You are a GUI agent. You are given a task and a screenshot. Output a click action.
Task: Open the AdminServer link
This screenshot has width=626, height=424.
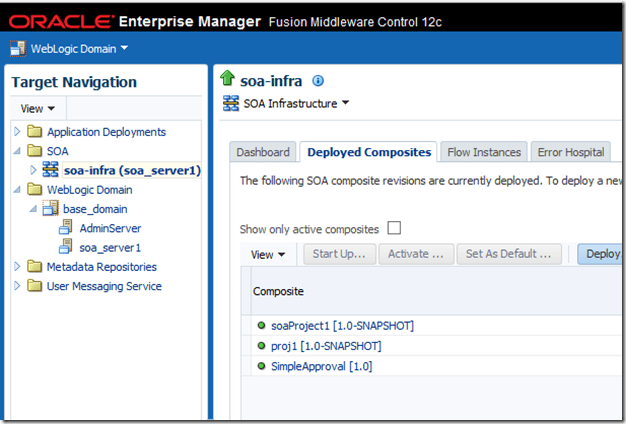(x=110, y=228)
